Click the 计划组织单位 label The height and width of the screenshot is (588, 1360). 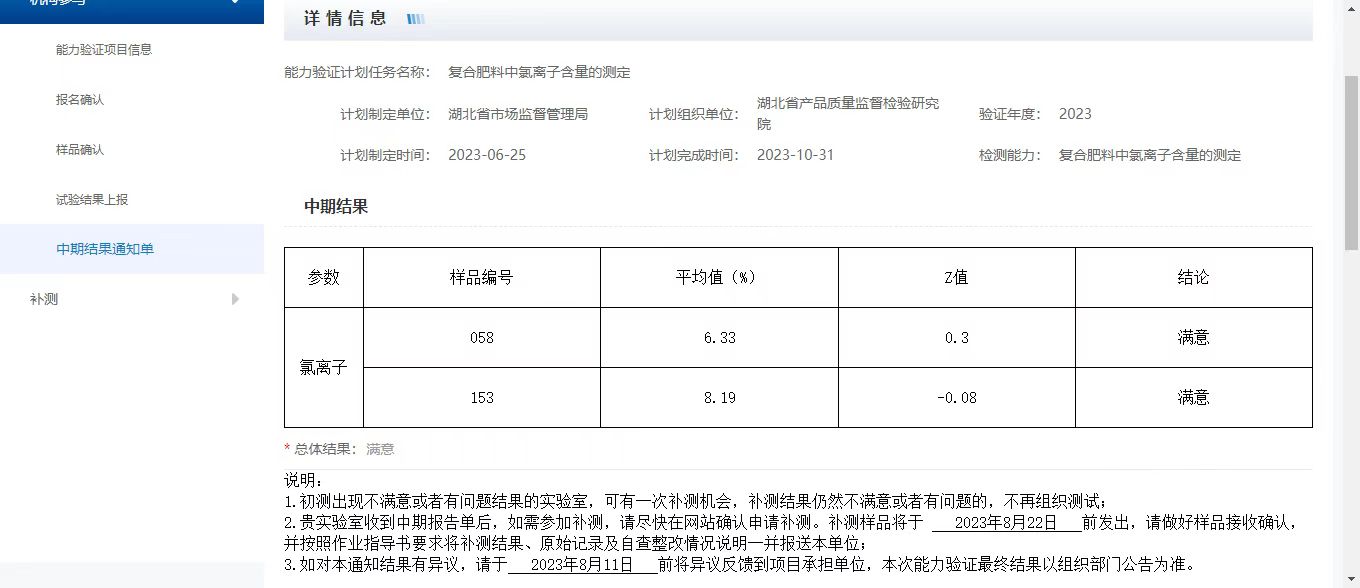[x=694, y=114]
